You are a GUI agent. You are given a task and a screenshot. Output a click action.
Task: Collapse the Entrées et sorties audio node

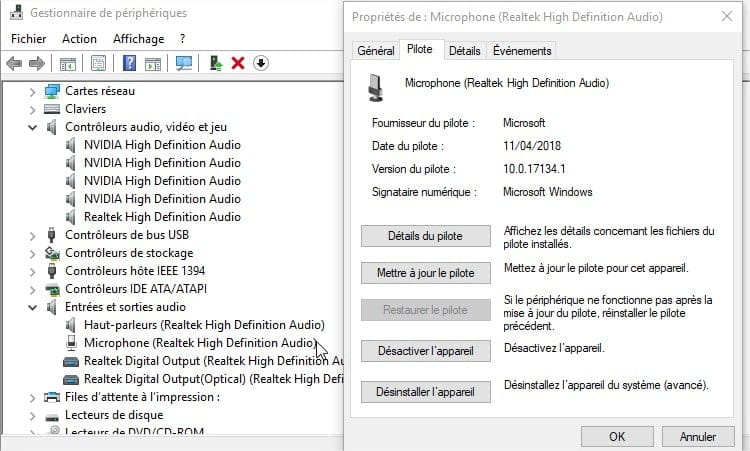[33, 307]
